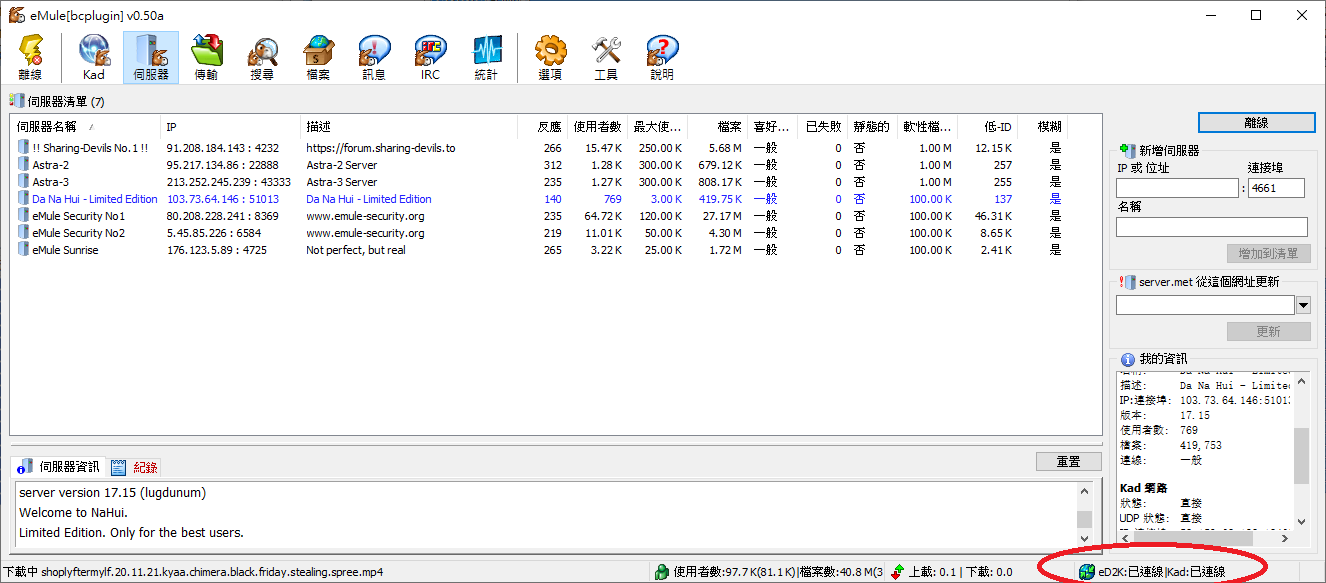Viewport: 1326px width, 583px height.
Task: Sort by 描述 column header
Action: pyautogui.click(x=409, y=127)
